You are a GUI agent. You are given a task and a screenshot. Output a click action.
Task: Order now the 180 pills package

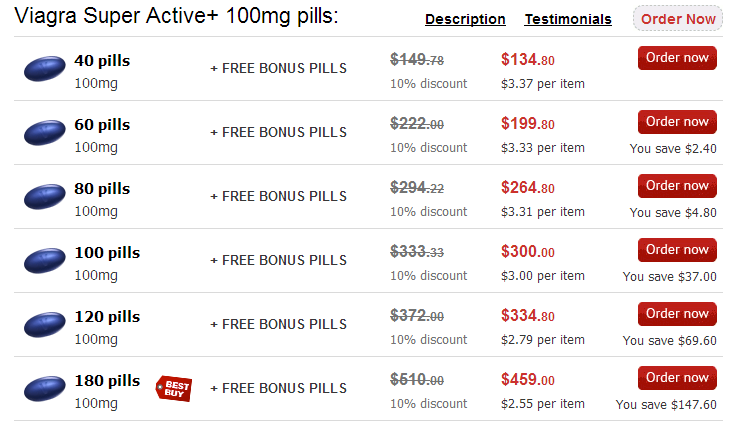tap(677, 378)
